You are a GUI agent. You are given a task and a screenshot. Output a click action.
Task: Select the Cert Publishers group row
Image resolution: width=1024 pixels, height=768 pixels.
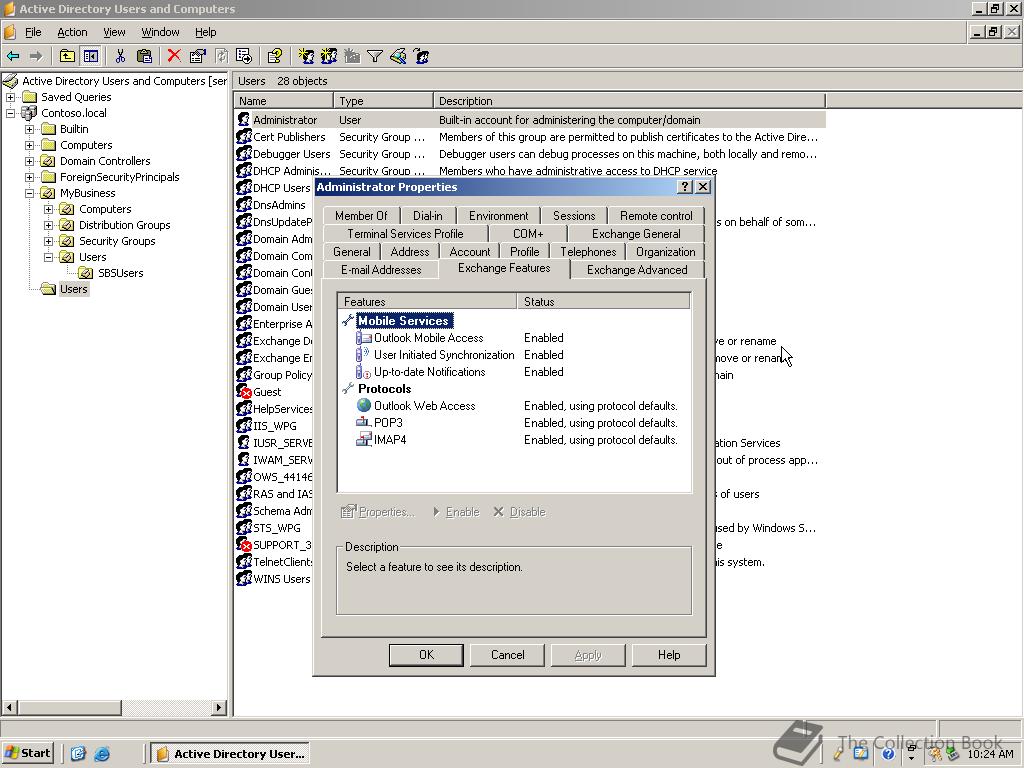pyautogui.click(x=530, y=137)
